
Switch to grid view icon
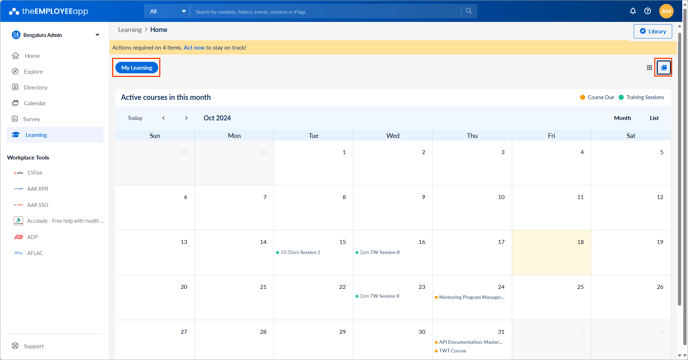[649, 68]
